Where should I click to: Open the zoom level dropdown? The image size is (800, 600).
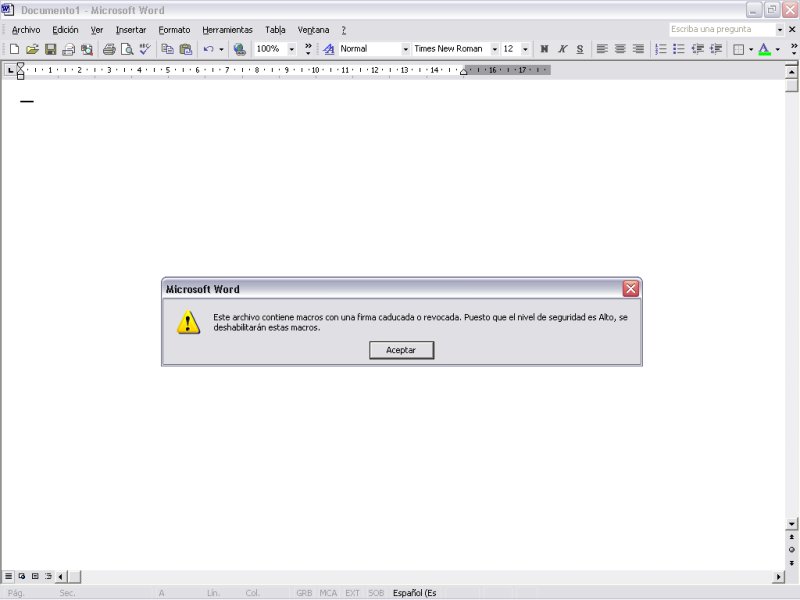291,49
